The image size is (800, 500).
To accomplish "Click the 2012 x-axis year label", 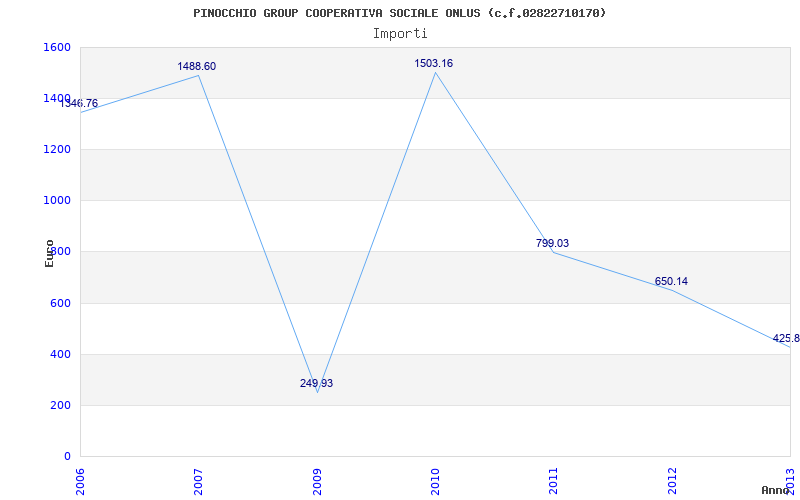I will pos(672,482).
